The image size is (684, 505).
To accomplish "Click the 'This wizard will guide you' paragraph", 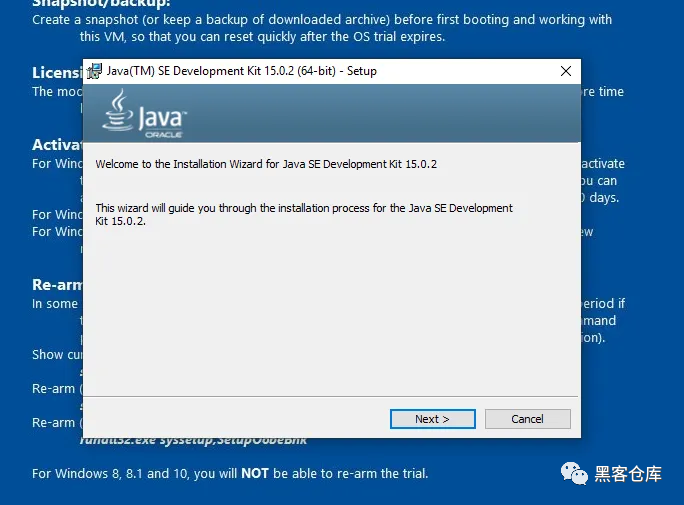I will point(304,214).
